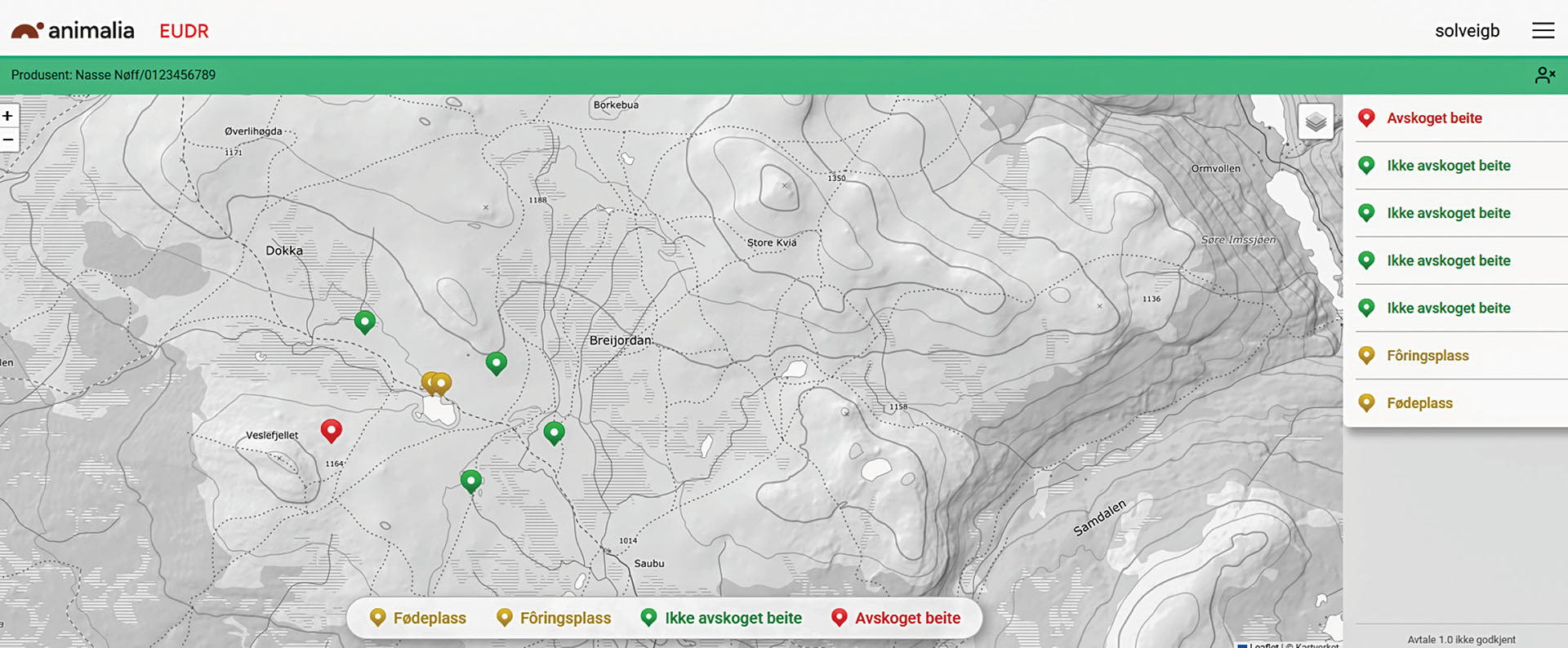The image size is (1568, 648).
Task: Select Fôringsplass in the side list
Action: tap(1427, 356)
